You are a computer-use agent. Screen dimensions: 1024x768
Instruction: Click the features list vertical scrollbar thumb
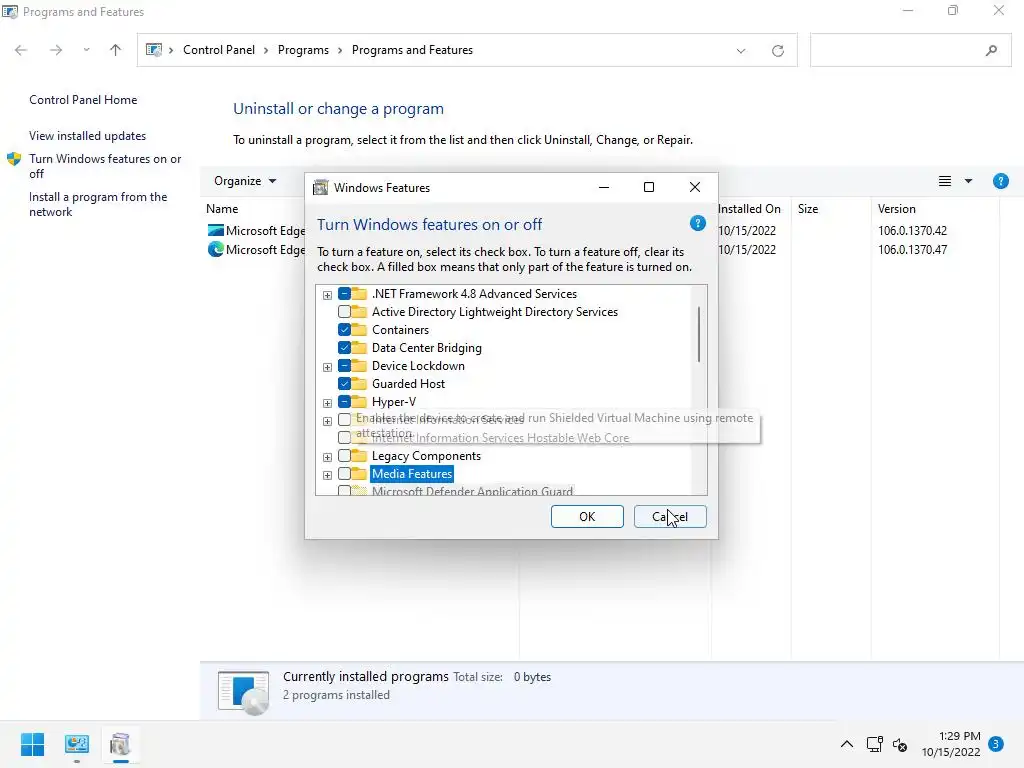[x=699, y=334]
